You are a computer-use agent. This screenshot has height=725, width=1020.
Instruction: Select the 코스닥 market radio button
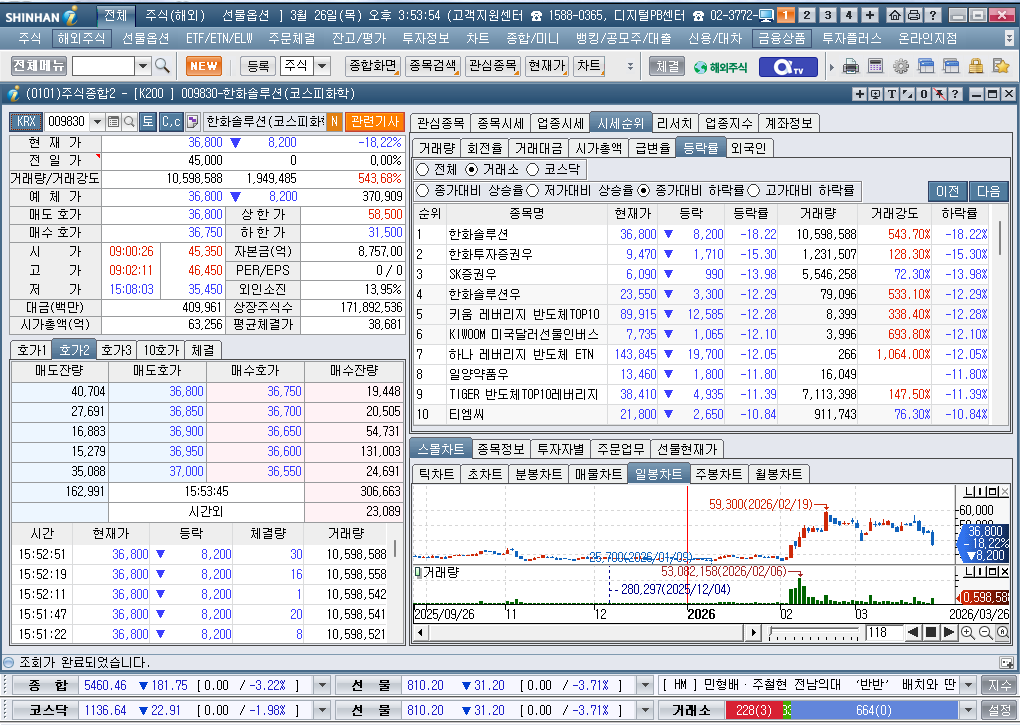coord(532,170)
